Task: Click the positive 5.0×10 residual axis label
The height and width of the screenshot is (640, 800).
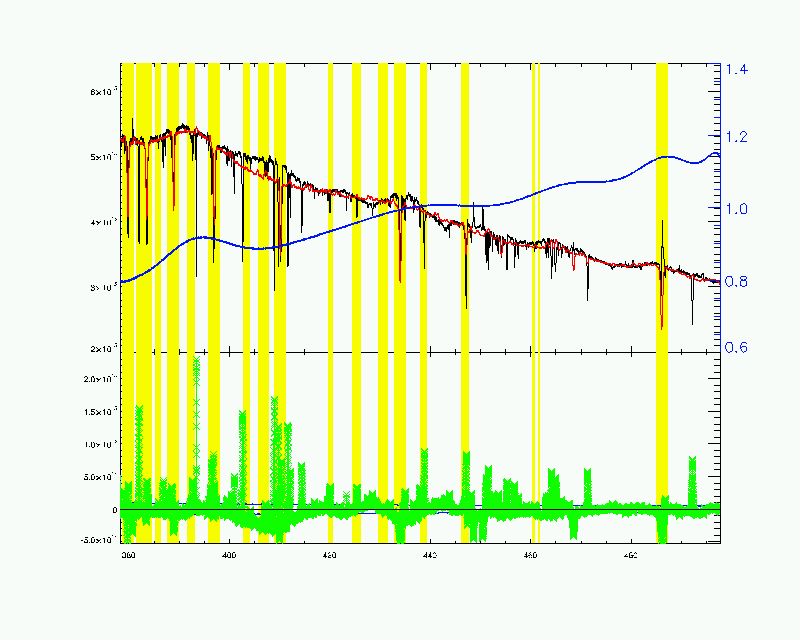Action: click(x=101, y=477)
